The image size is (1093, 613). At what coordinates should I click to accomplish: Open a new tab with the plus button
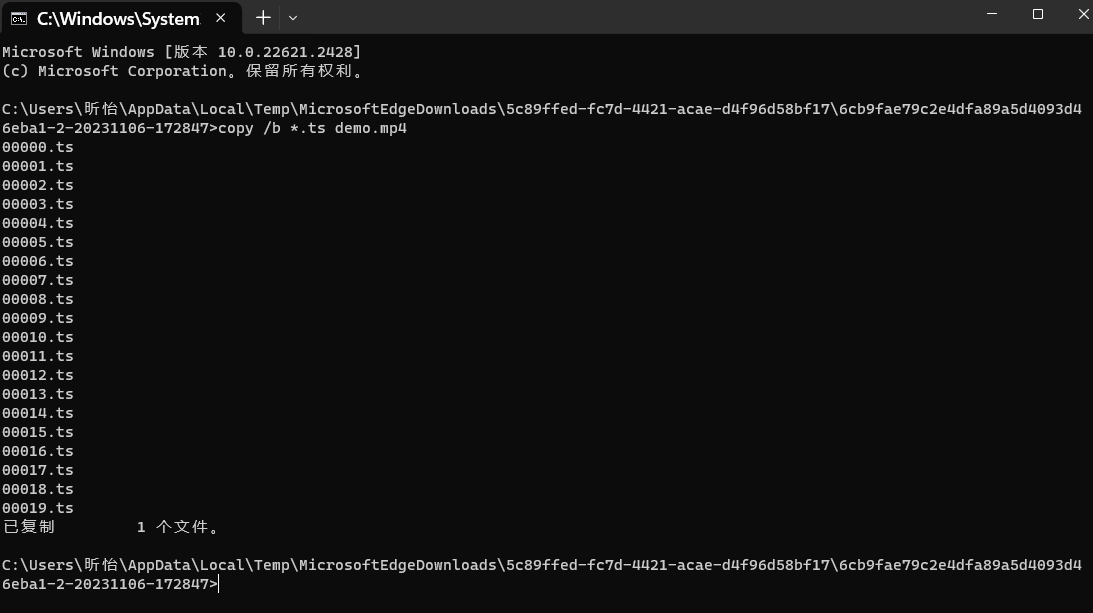pos(263,17)
